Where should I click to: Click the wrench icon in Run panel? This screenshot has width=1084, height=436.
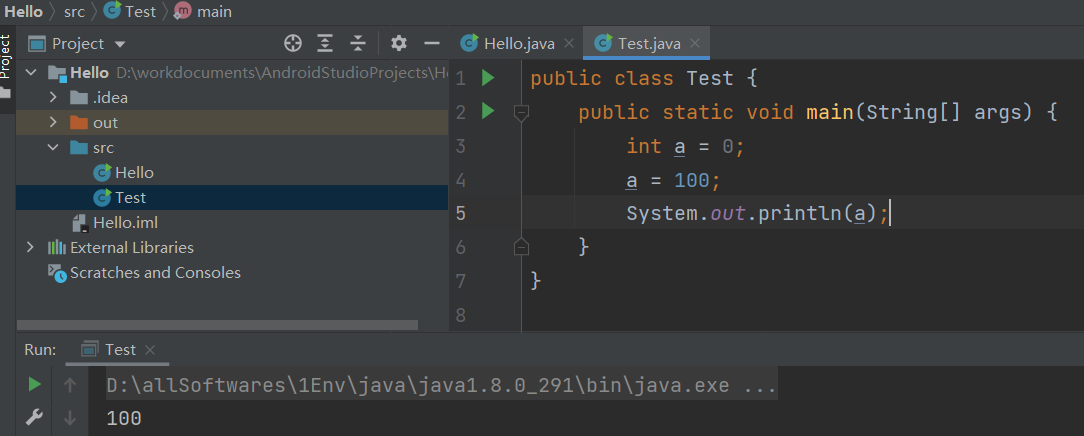pos(34,417)
